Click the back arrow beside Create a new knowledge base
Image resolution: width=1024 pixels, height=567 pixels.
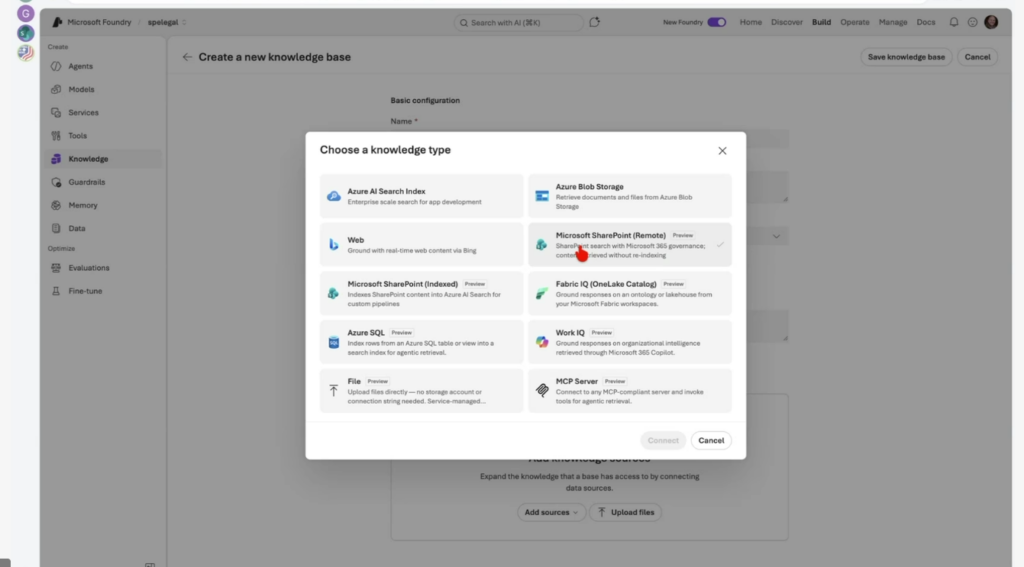pyautogui.click(x=187, y=57)
